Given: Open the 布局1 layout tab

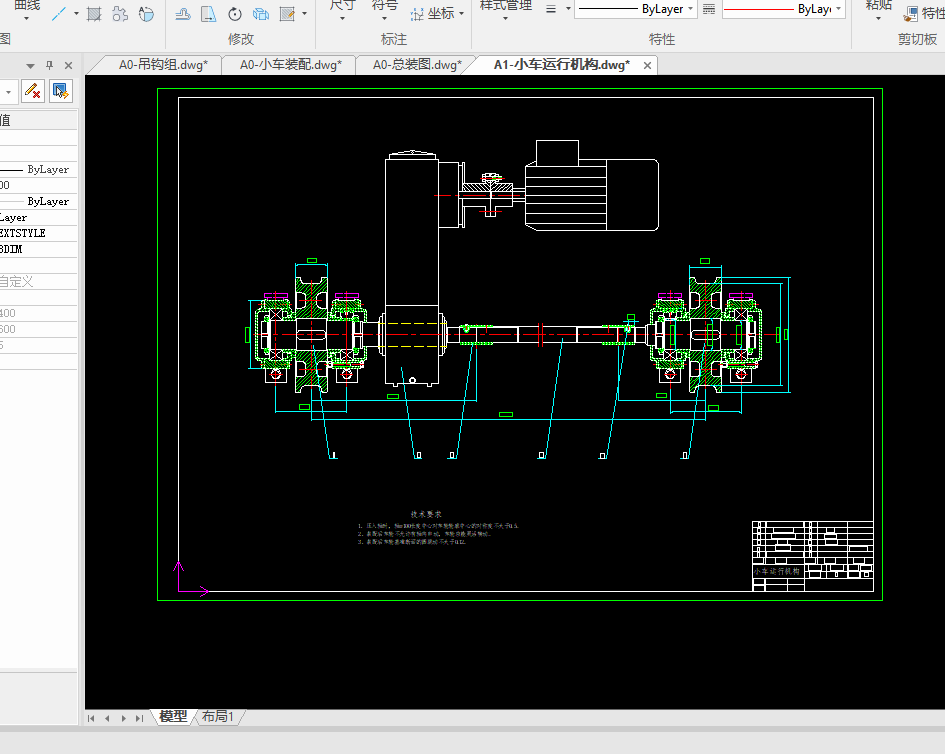Looking at the screenshot, I should 217,716.
